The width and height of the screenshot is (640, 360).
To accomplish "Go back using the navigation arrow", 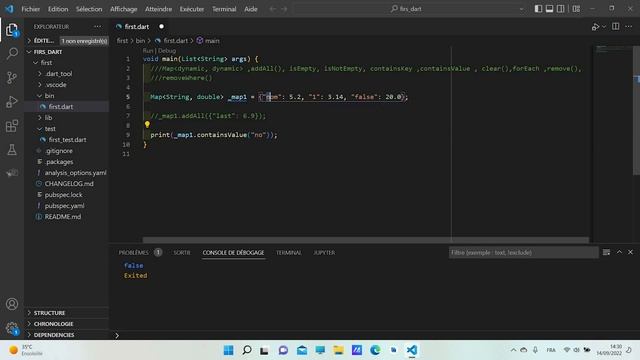I will (x=273, y=9).
